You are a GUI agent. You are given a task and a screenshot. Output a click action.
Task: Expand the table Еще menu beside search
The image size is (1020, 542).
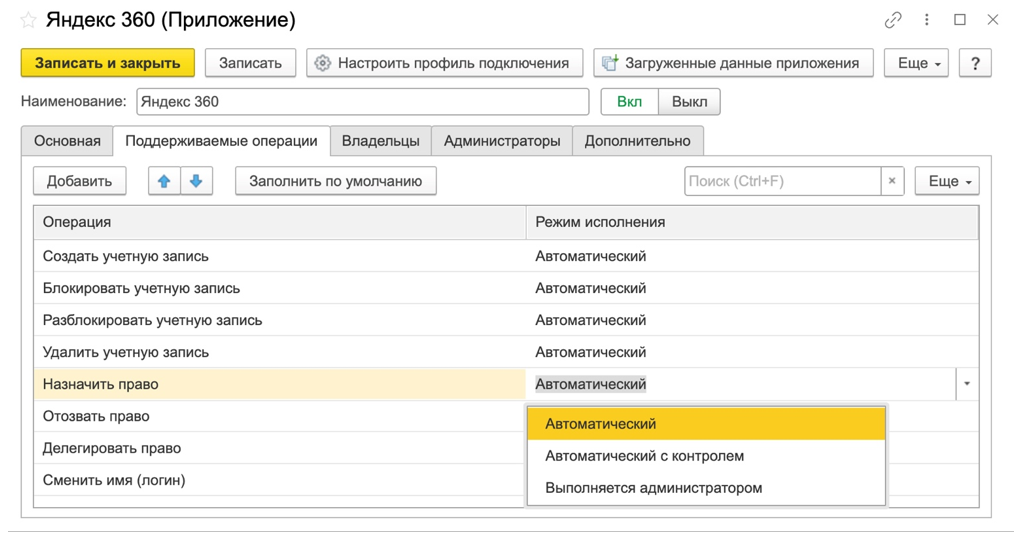(x=946, y=181)
